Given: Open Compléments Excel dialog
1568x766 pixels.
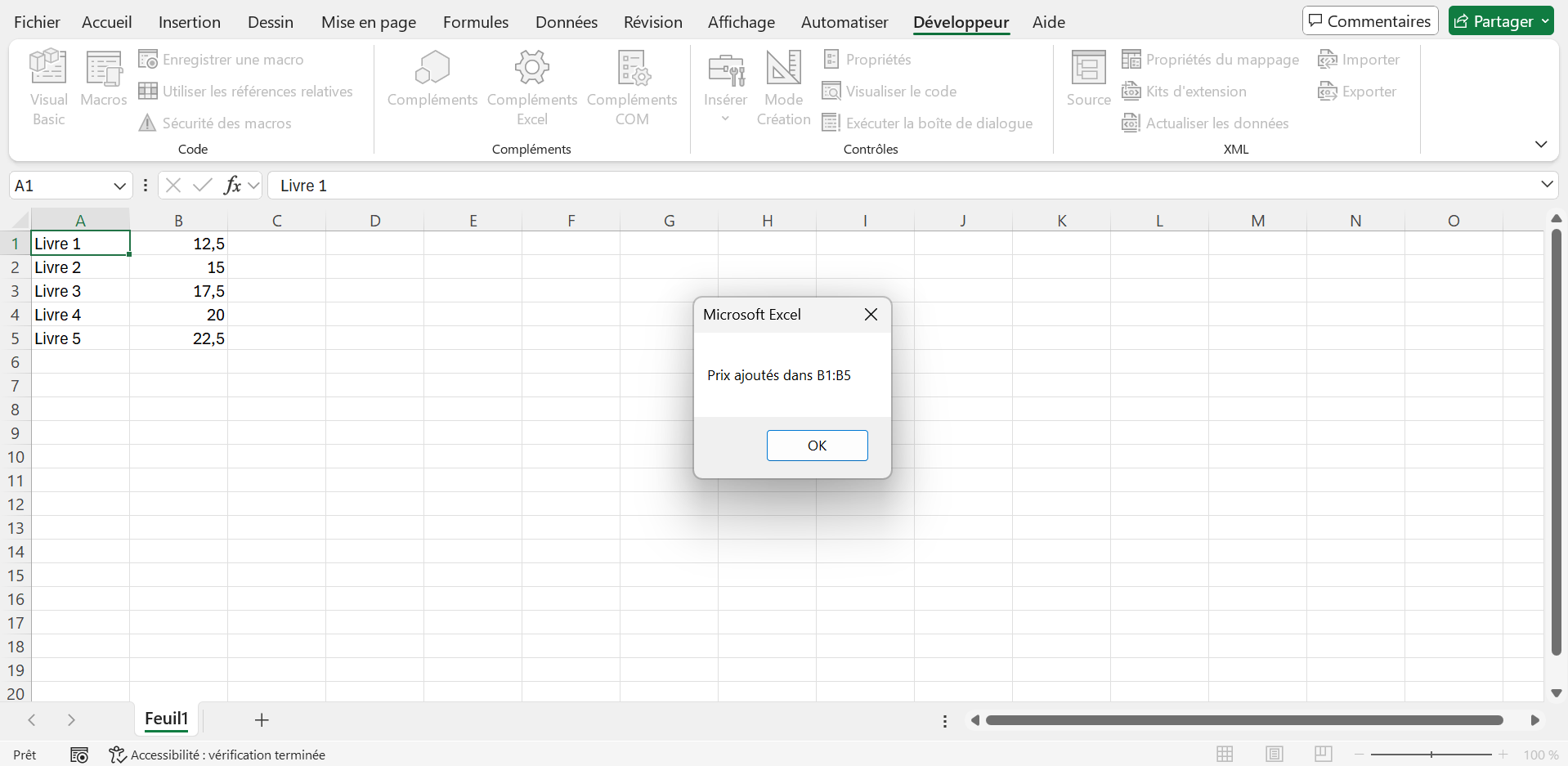Looking at the screenshot, I should click(532, 87).
